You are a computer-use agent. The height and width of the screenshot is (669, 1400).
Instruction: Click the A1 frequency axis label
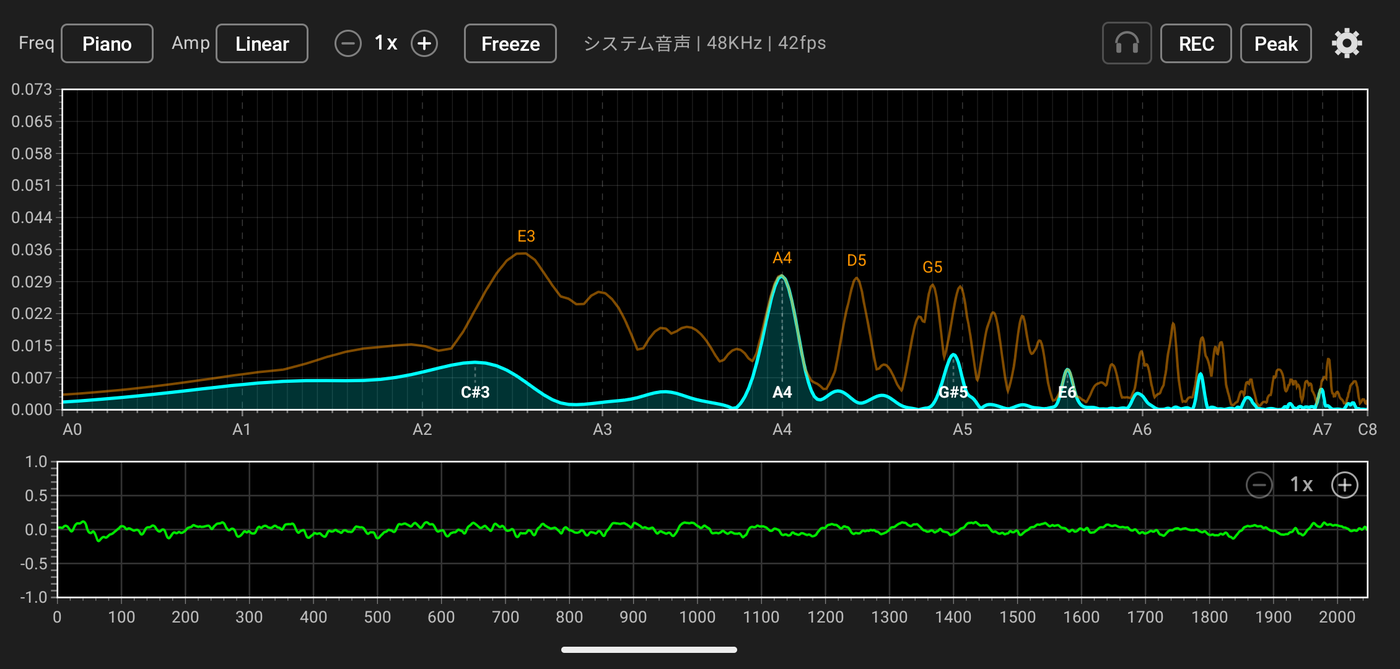click(242, 430)
